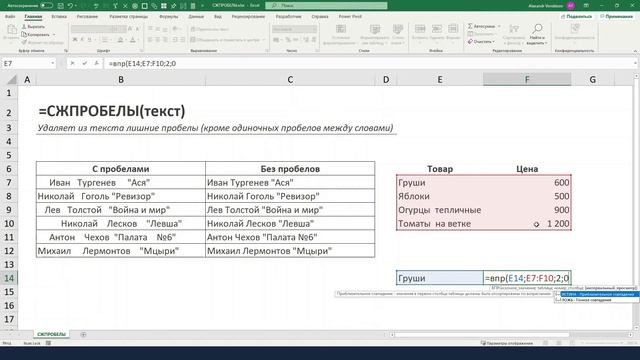
Task: Click the Undo arrow icon
Action: pos(70,6)
